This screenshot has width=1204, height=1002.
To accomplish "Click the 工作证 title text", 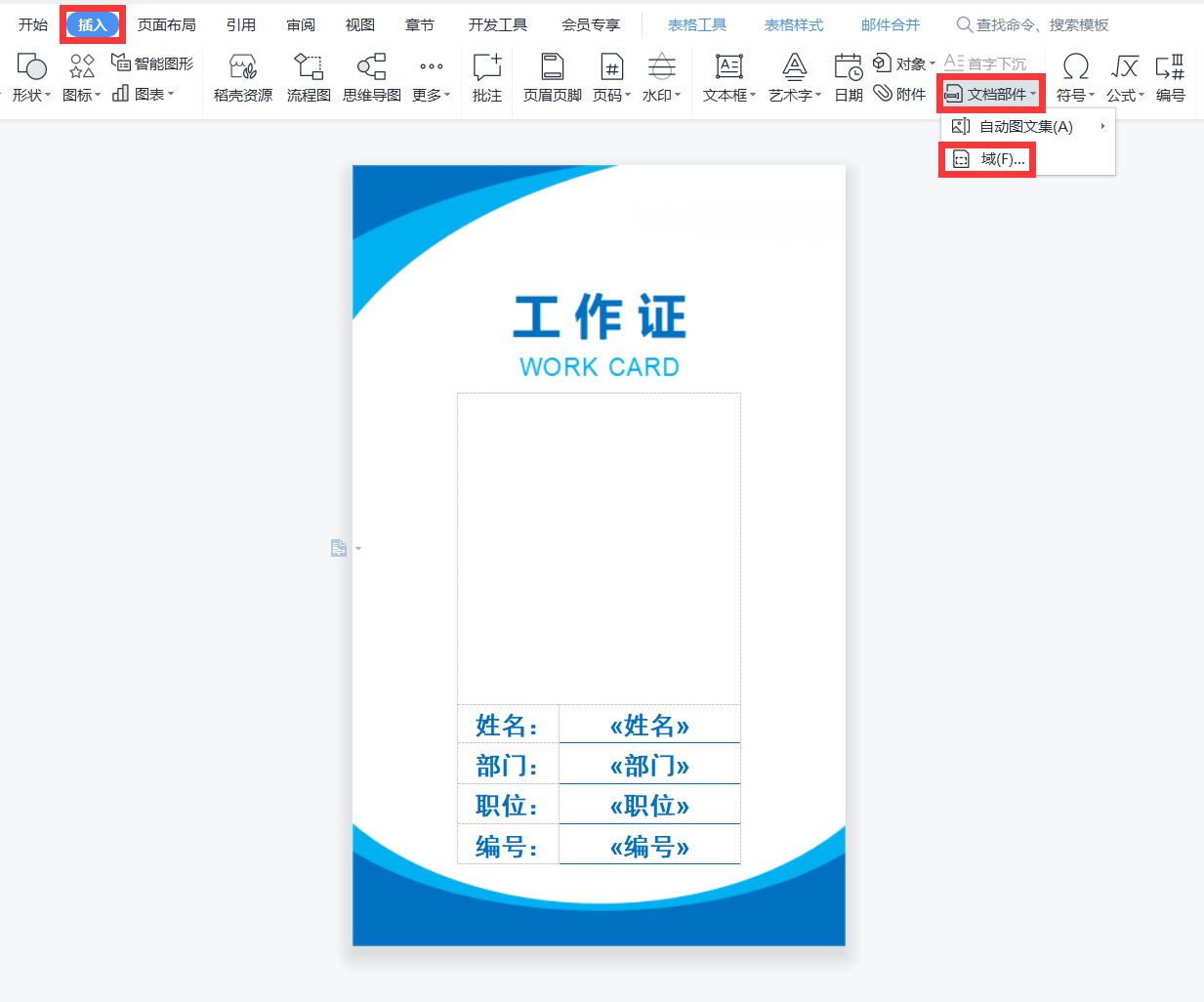I will 600,316.
